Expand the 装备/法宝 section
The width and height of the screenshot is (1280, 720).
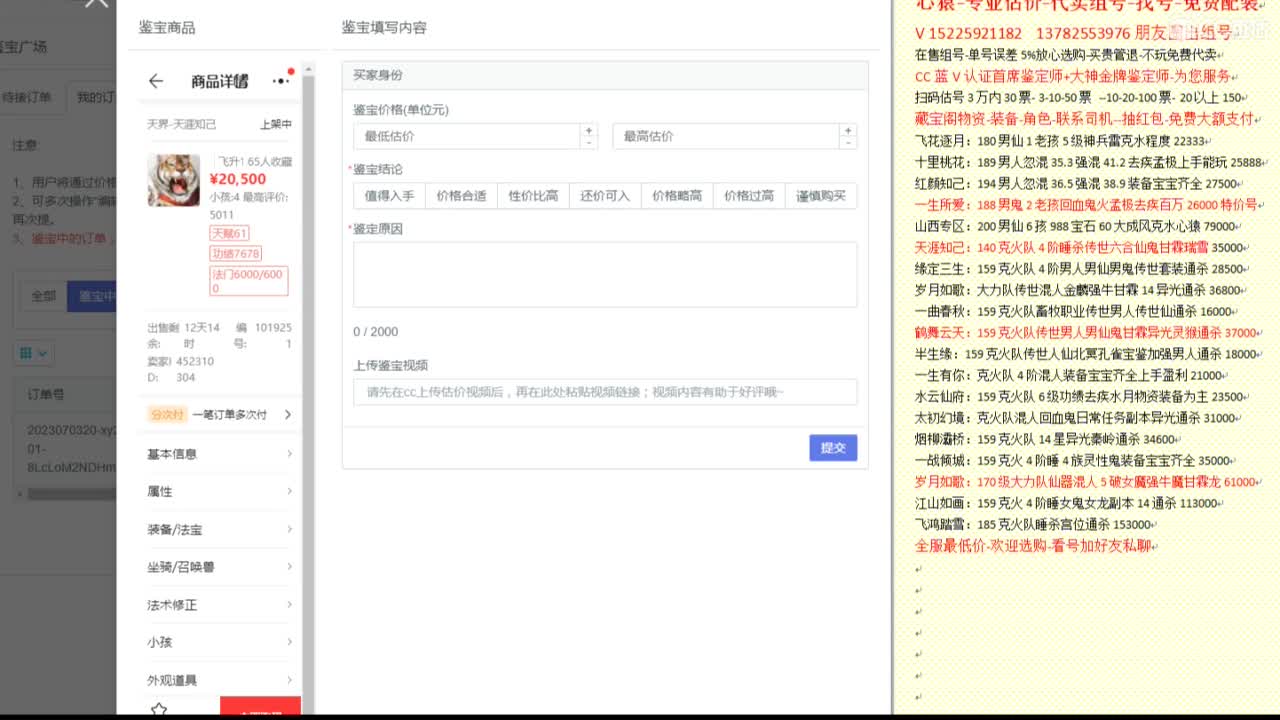219,529
